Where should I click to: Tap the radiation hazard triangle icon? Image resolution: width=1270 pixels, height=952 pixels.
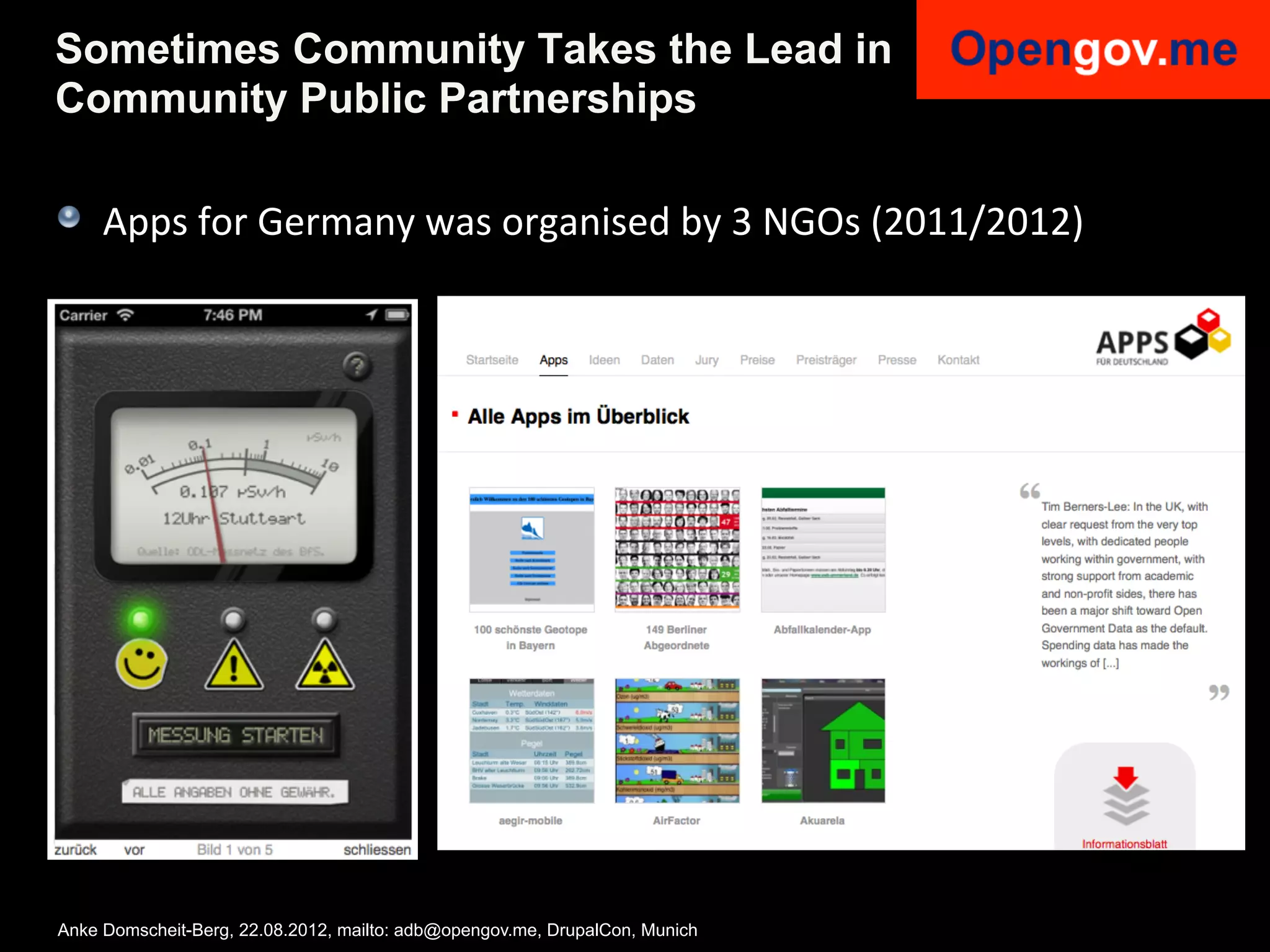[325, 664]
